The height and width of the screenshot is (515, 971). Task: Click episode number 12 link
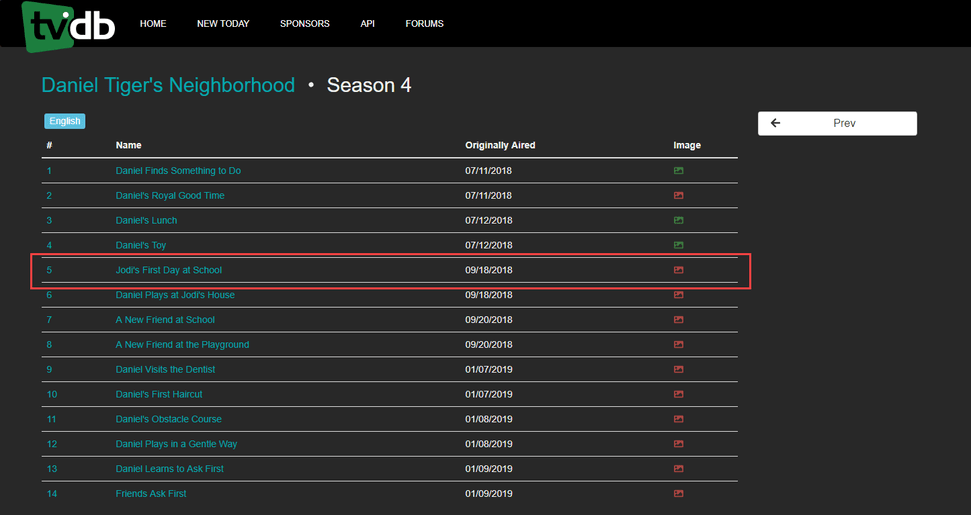(52, 444)
